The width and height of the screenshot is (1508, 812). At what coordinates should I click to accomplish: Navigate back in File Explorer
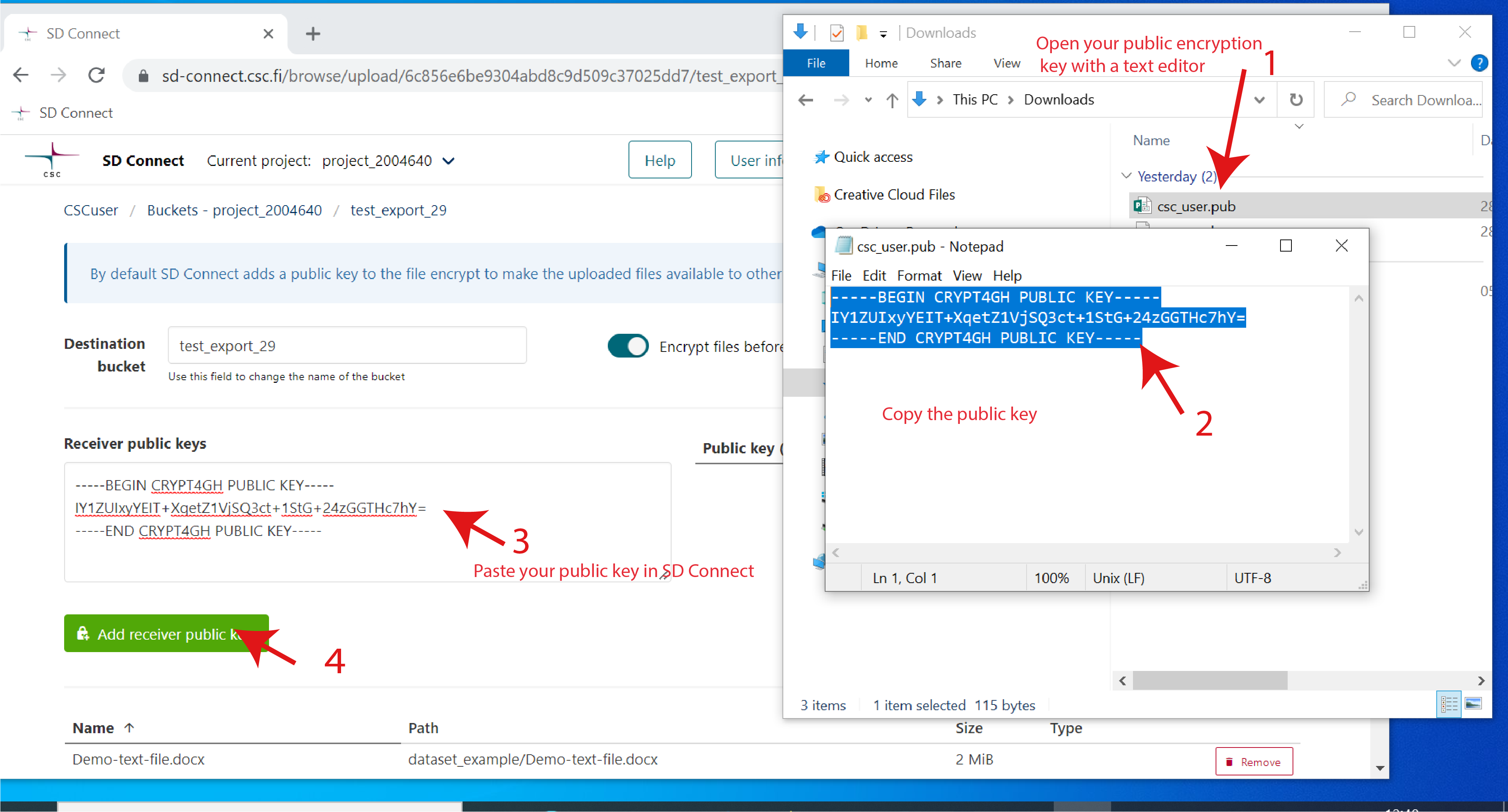click(x=805, y=101)
